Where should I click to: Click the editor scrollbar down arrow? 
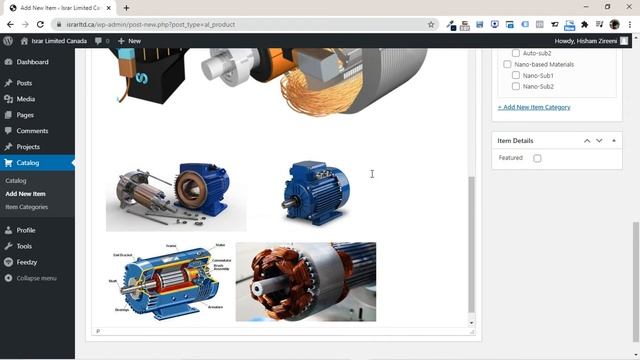pos(471,323)
